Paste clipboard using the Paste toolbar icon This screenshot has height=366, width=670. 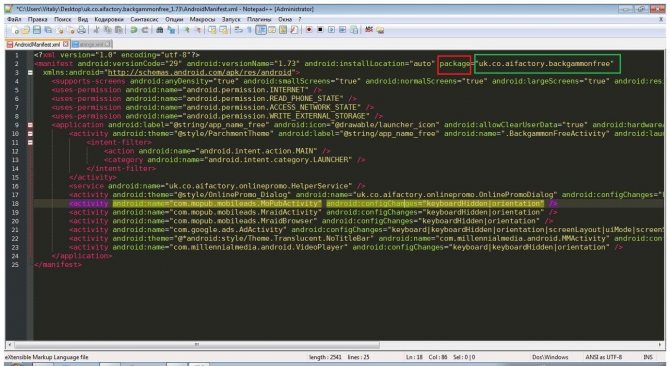(118, 30)
